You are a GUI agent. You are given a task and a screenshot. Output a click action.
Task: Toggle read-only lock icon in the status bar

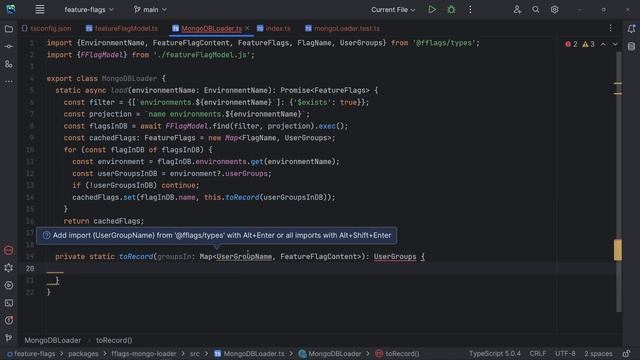tap(627, 353)
